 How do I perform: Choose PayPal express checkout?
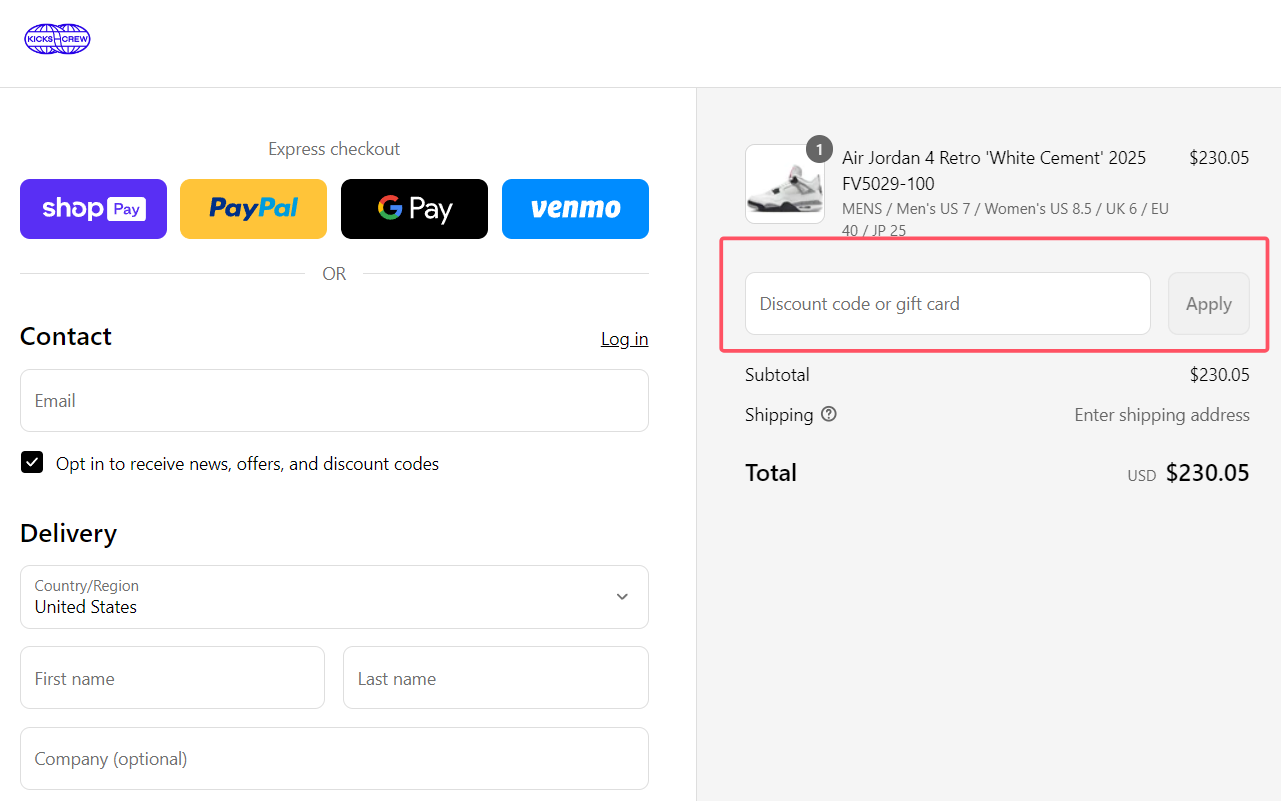(253, 209)
